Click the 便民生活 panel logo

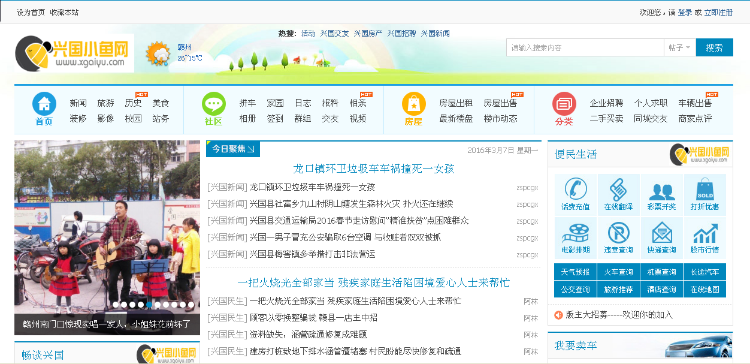pos(700,154)
